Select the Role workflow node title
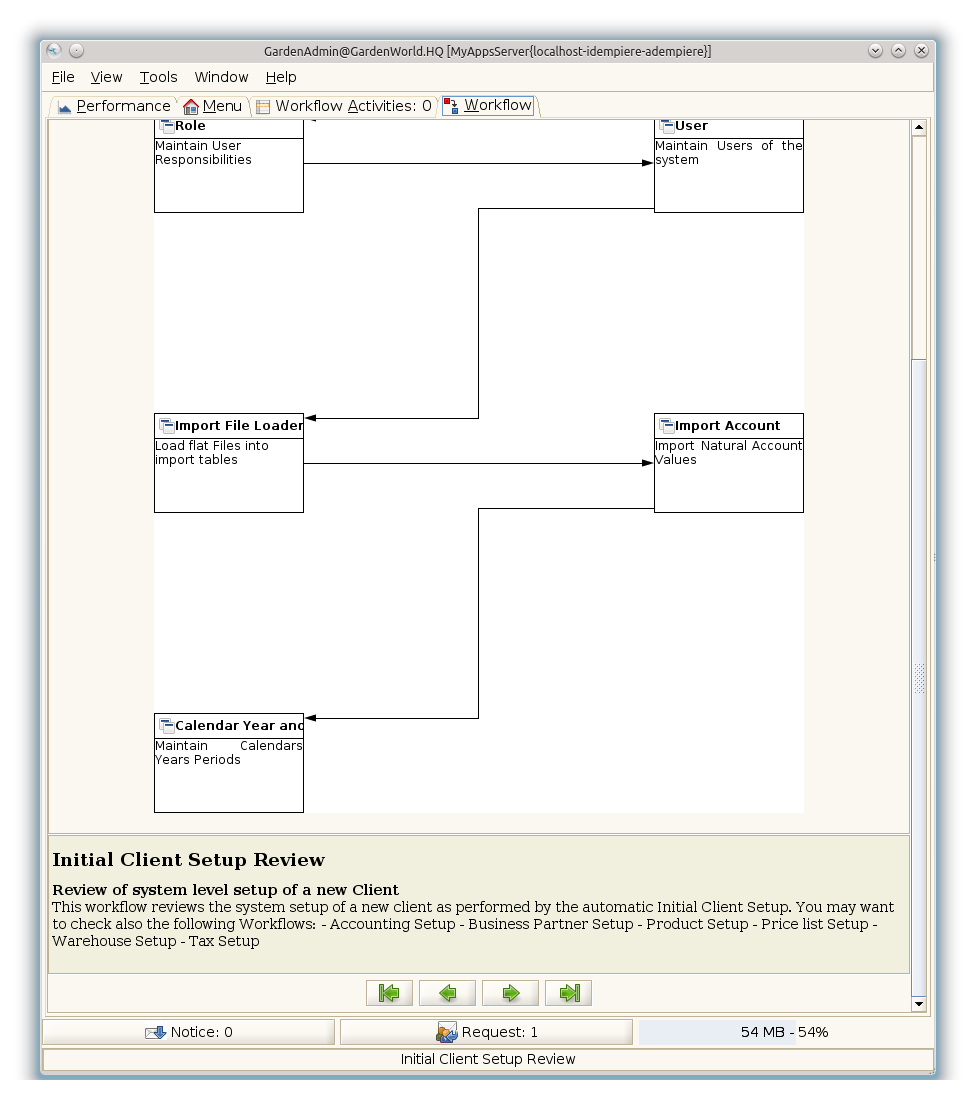This screenshot has width=976, height=1115. (191, 126)
